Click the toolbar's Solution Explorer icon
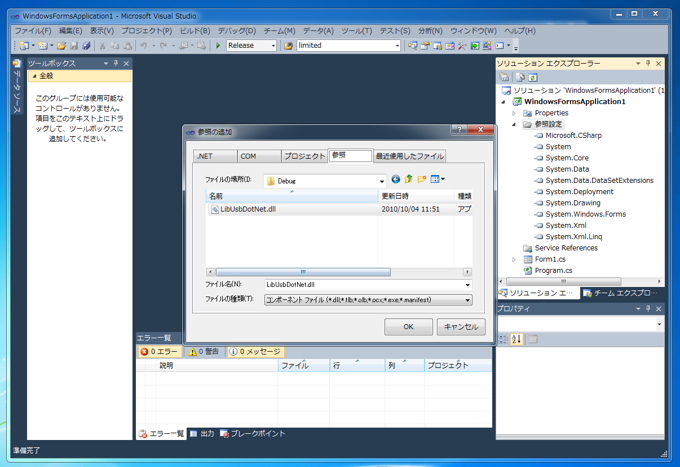 point(412,46)
